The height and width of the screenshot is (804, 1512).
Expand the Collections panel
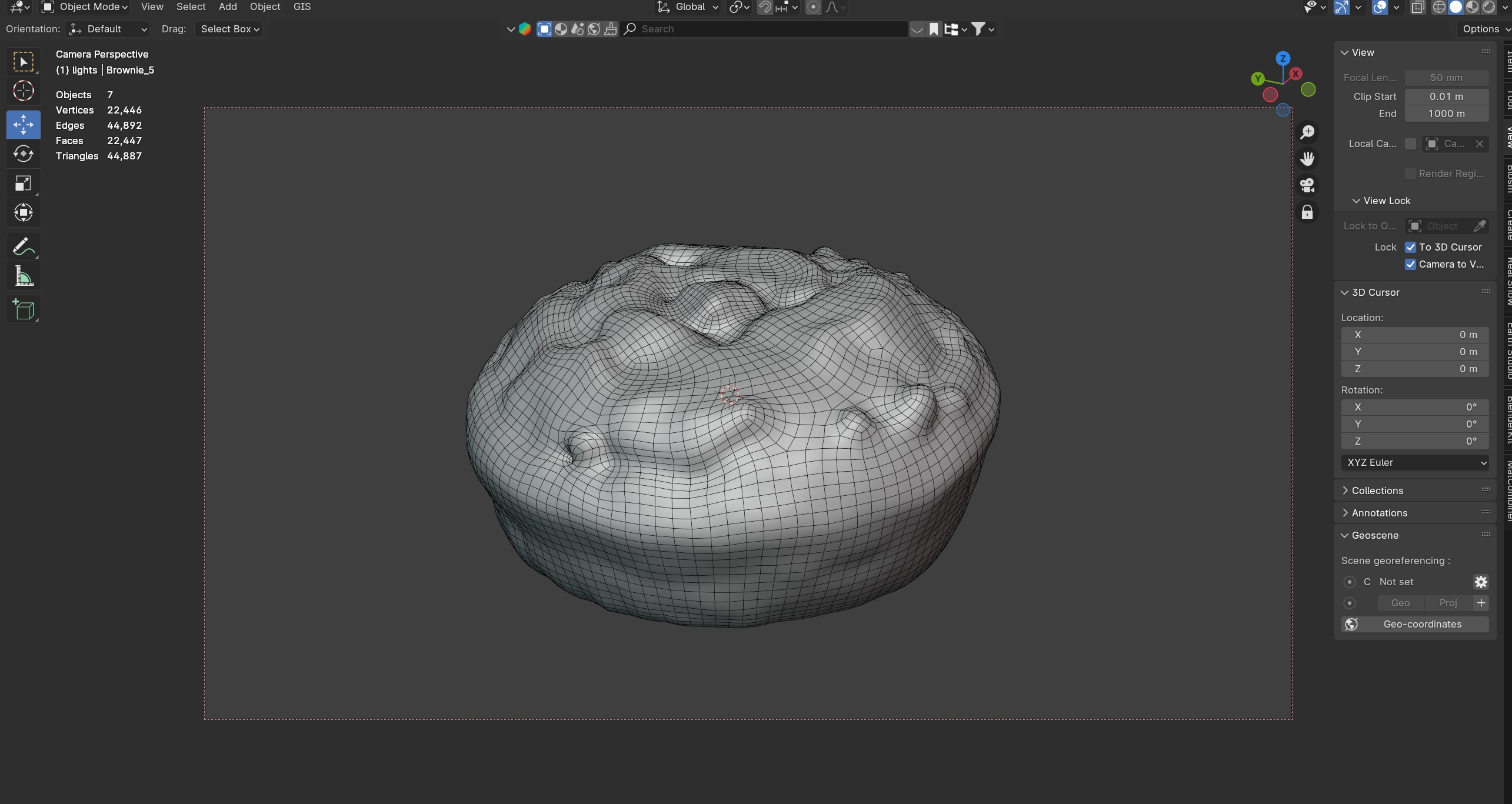[1377, 491]
